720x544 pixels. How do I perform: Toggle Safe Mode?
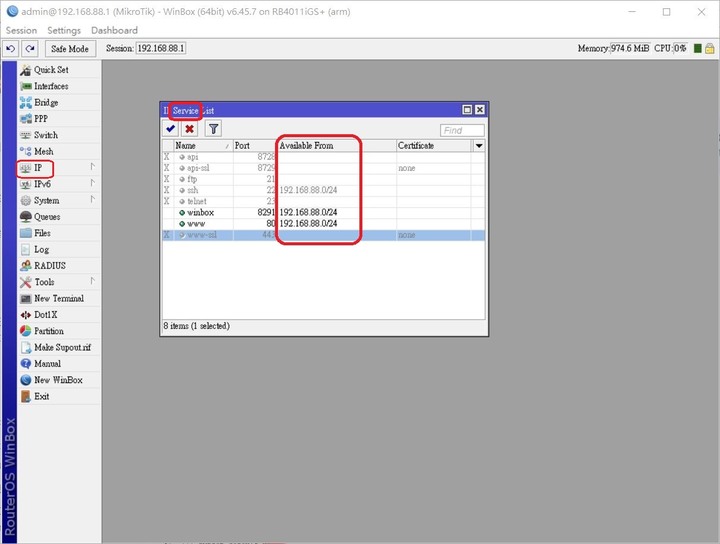(70, 49)
